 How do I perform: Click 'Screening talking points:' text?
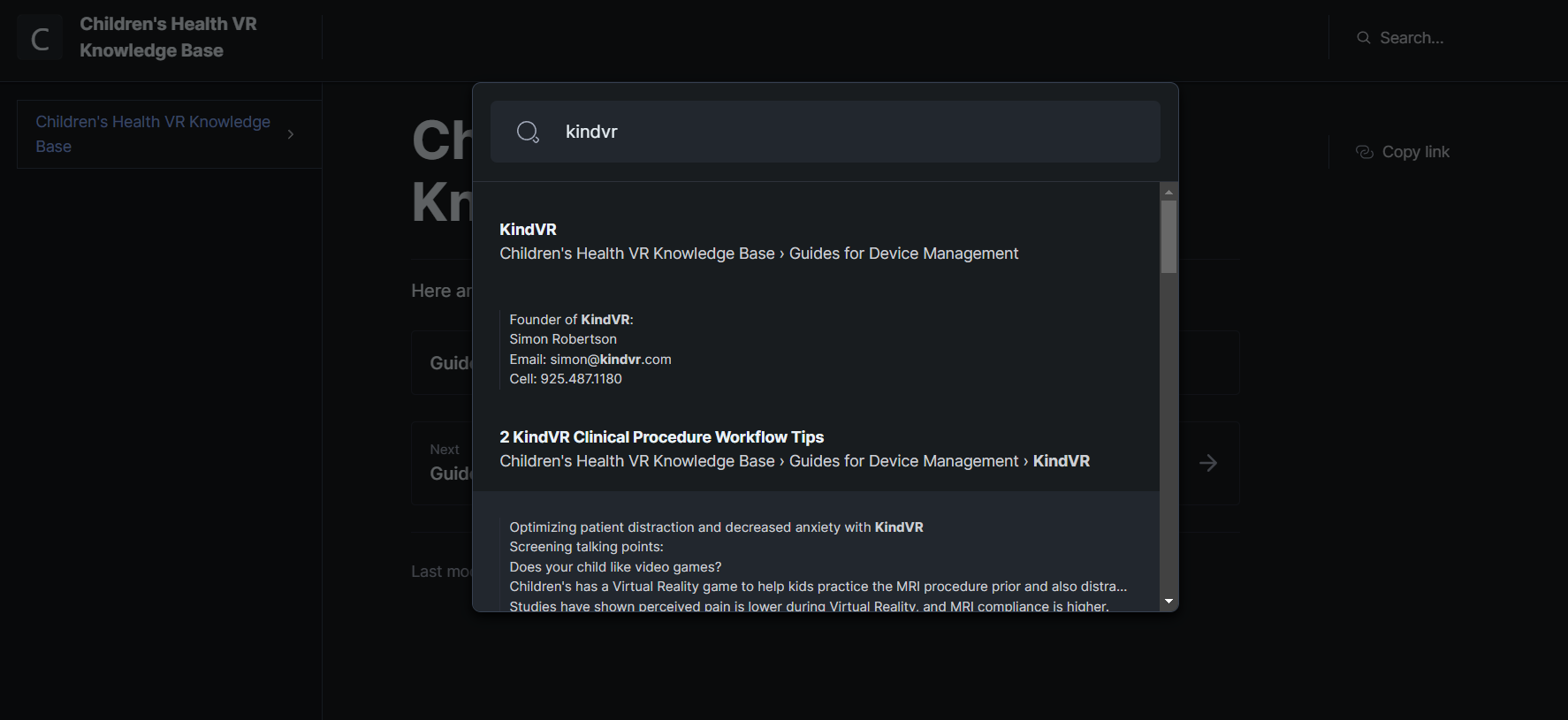586,547
